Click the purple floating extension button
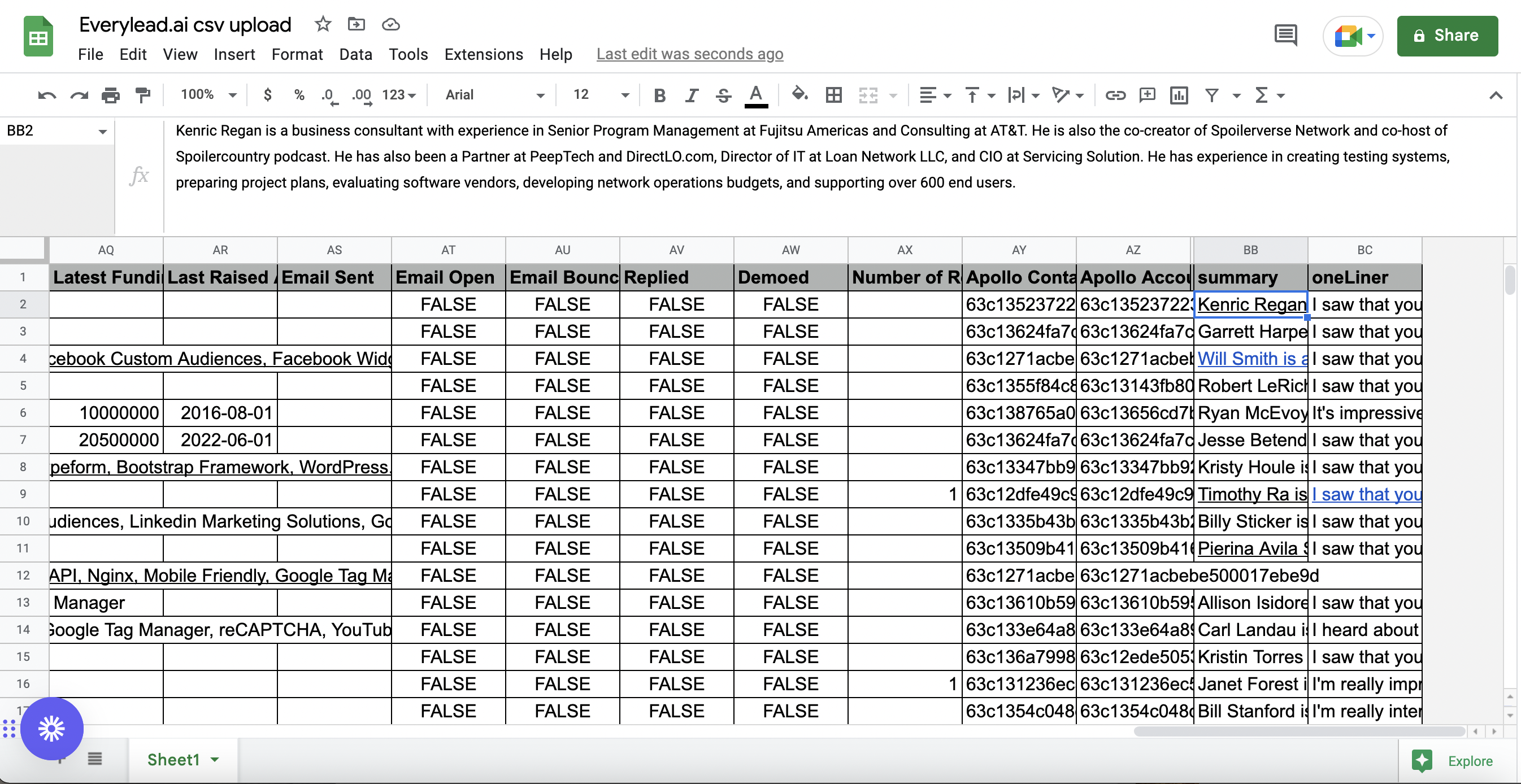This screenshot has height=784, width=1521. (x=52, y=729)
